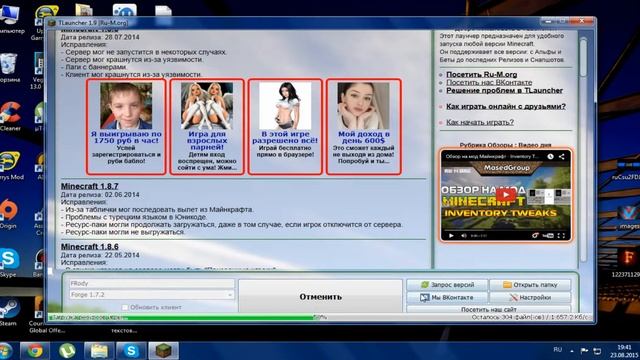The height and width of the screenshot is (360, 640).
Task: Open uTorrent from taskbar
Action: point(67,351)
